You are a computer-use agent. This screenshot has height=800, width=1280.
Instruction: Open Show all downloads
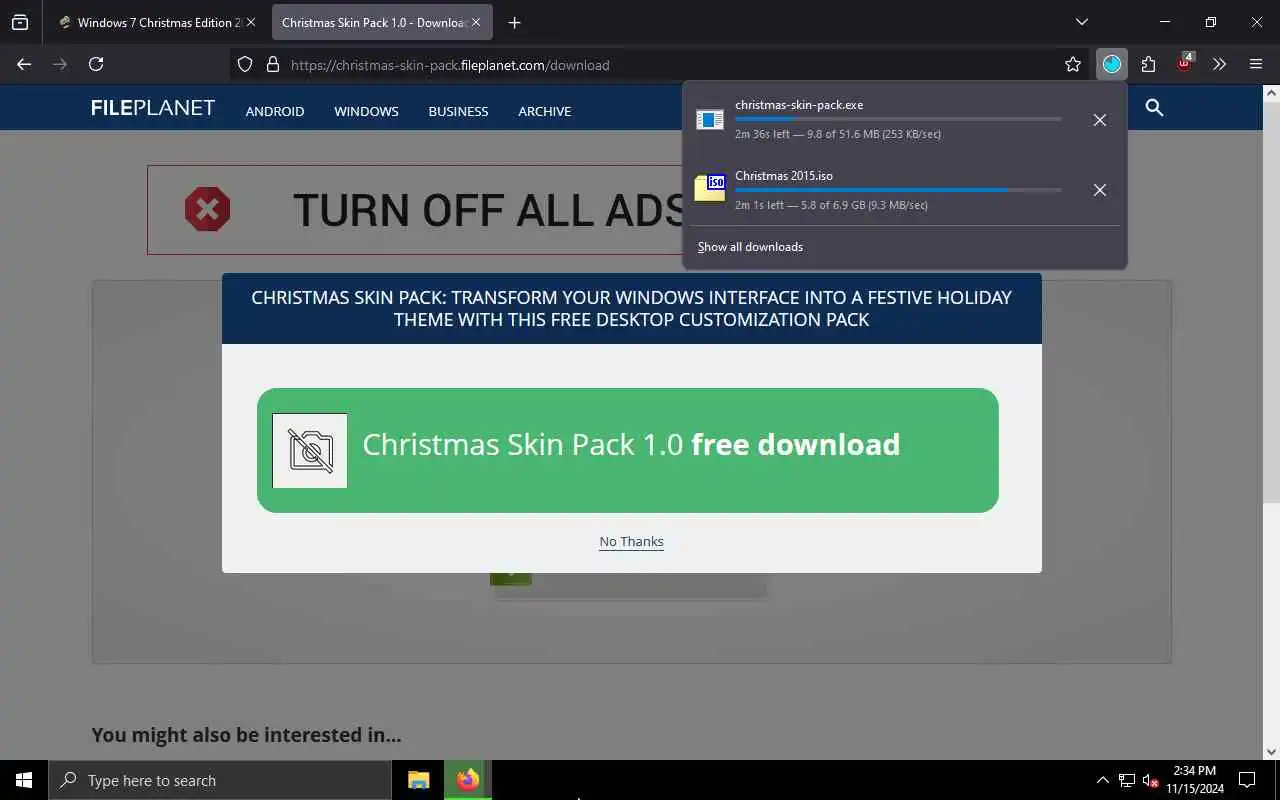750,247
